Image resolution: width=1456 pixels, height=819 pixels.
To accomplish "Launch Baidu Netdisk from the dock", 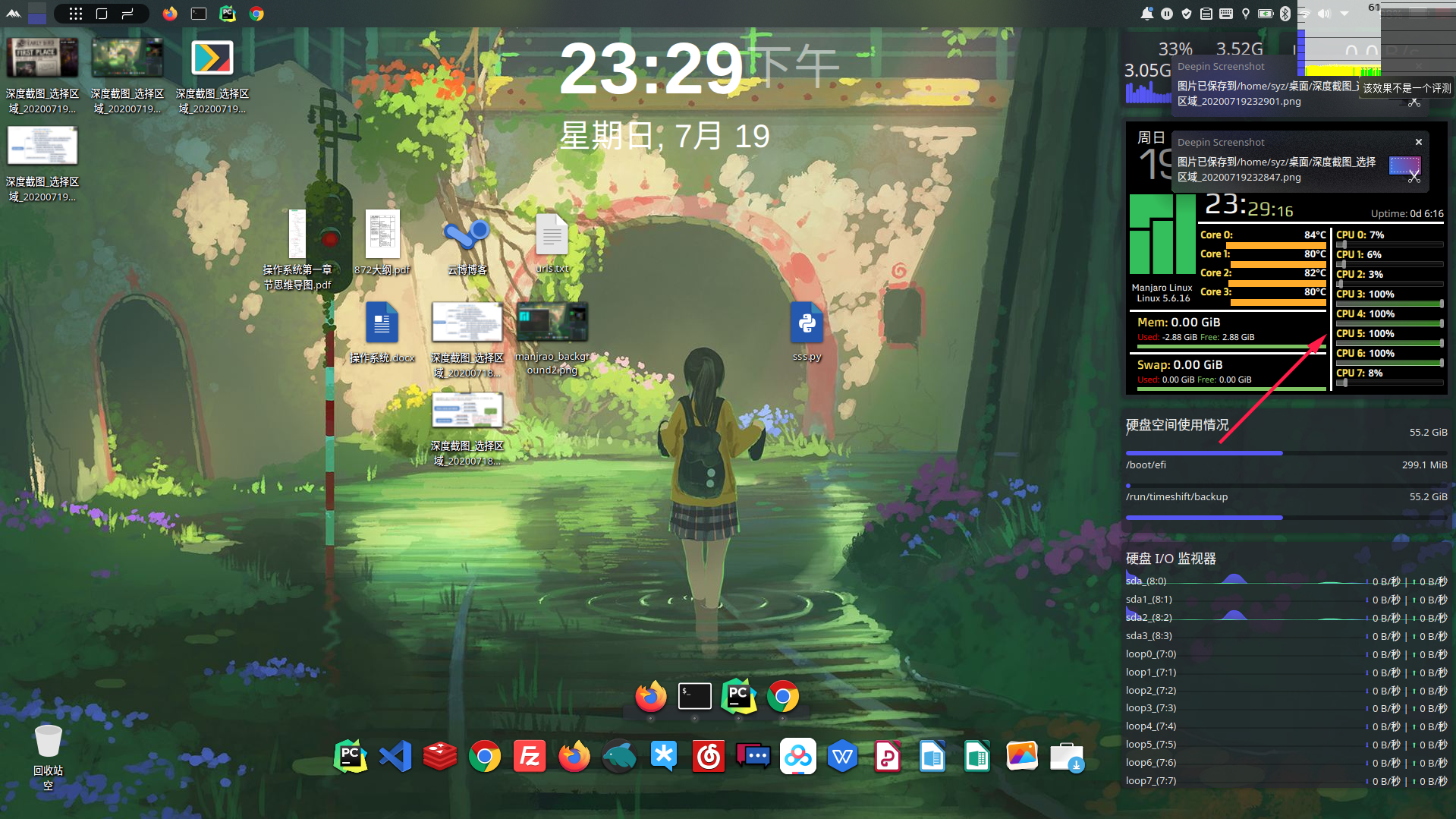I will pos(798,756).
